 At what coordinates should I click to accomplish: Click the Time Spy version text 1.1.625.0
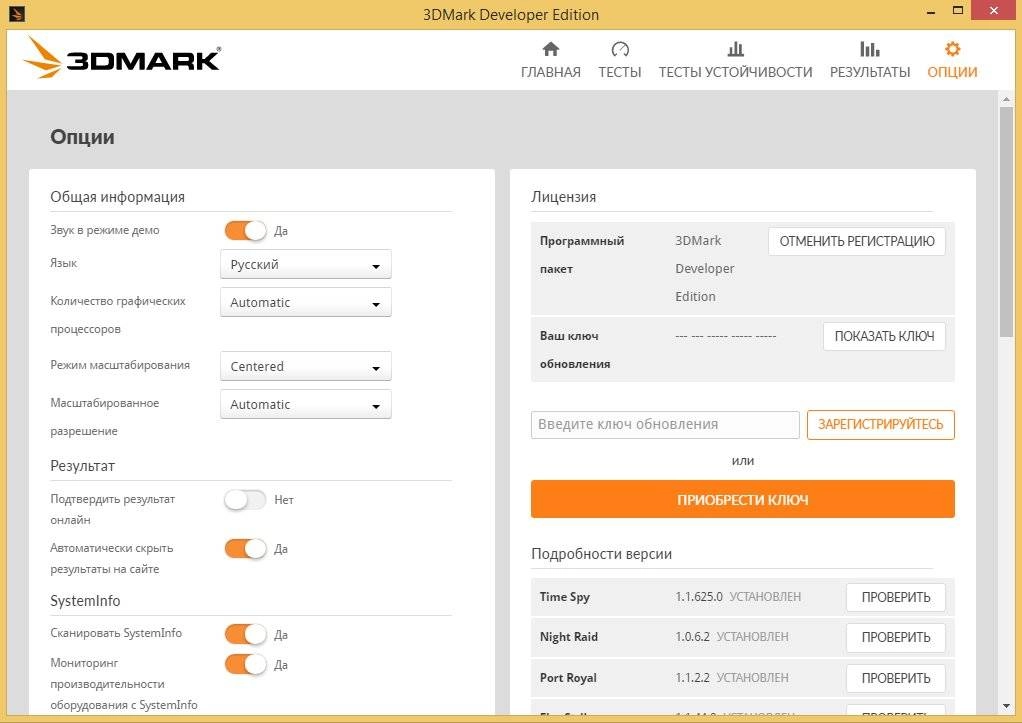pyautogui.click(x=699, y=597)
